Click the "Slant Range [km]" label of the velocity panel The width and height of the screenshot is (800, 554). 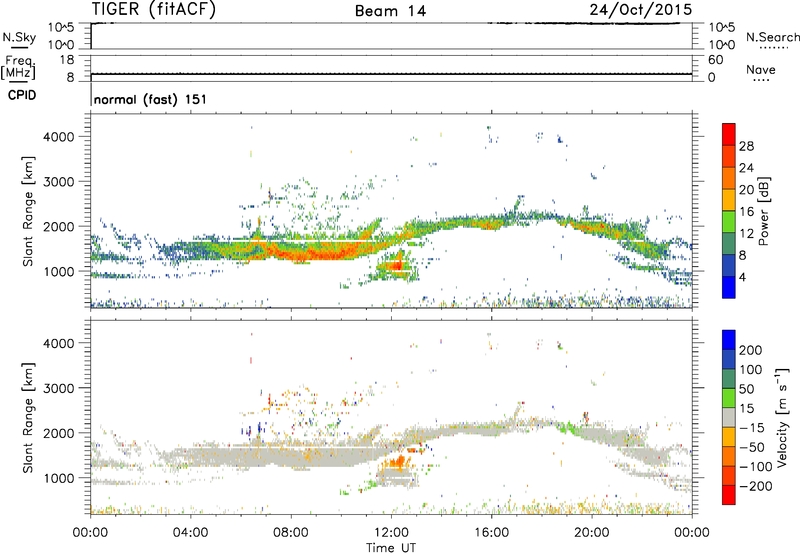point(28,418)
